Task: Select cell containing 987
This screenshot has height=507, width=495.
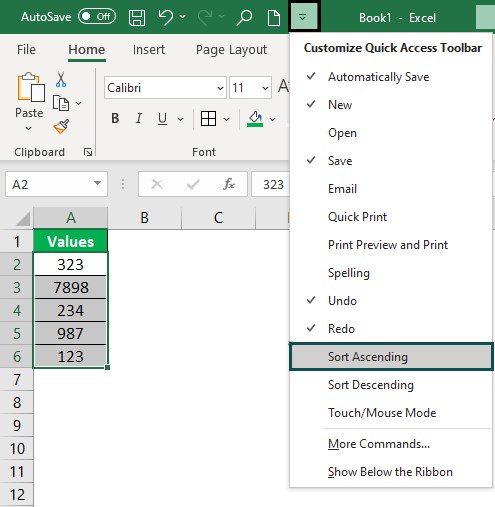Action: pyautogui.click(x=71, y=333)
